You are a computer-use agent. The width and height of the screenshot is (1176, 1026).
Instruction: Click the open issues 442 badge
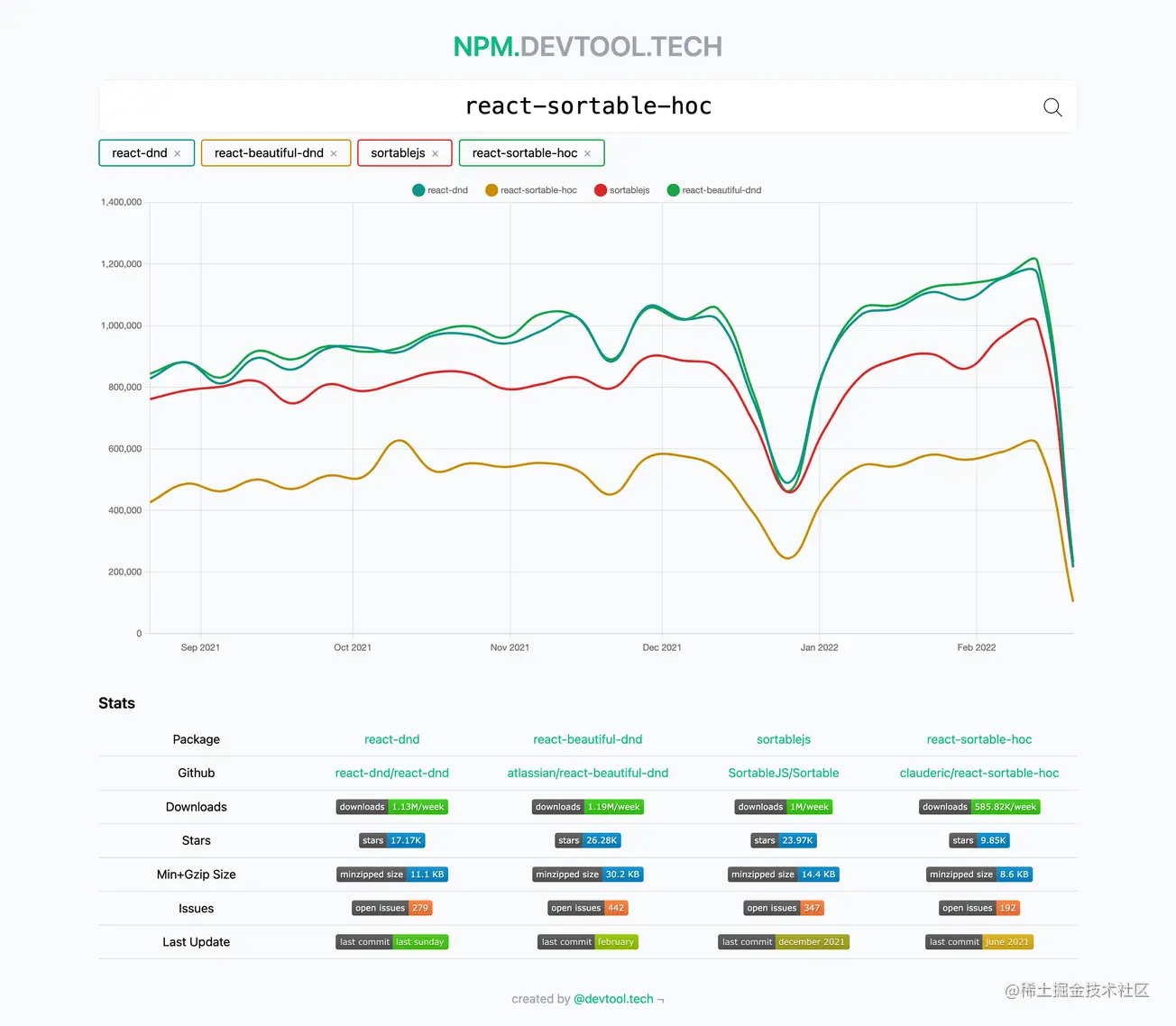tap(588, 908)
